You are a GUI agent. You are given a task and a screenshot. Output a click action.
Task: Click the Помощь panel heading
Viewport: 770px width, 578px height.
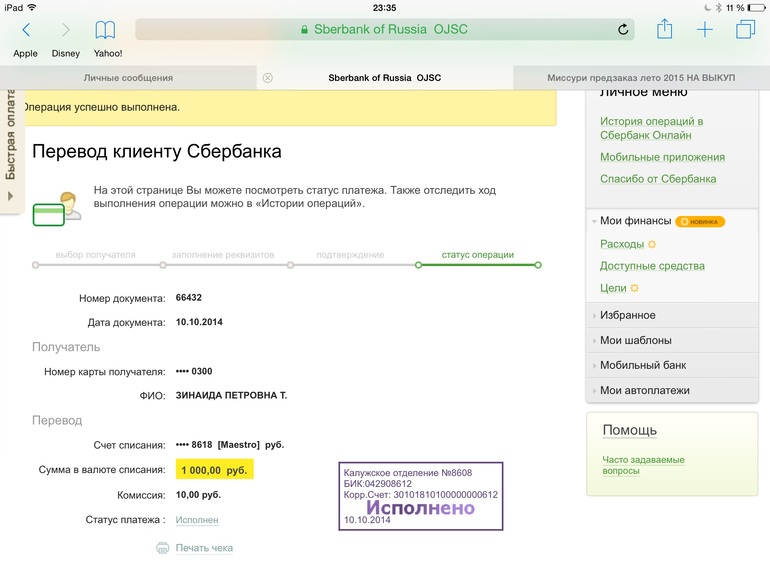[x=630, y=430]
